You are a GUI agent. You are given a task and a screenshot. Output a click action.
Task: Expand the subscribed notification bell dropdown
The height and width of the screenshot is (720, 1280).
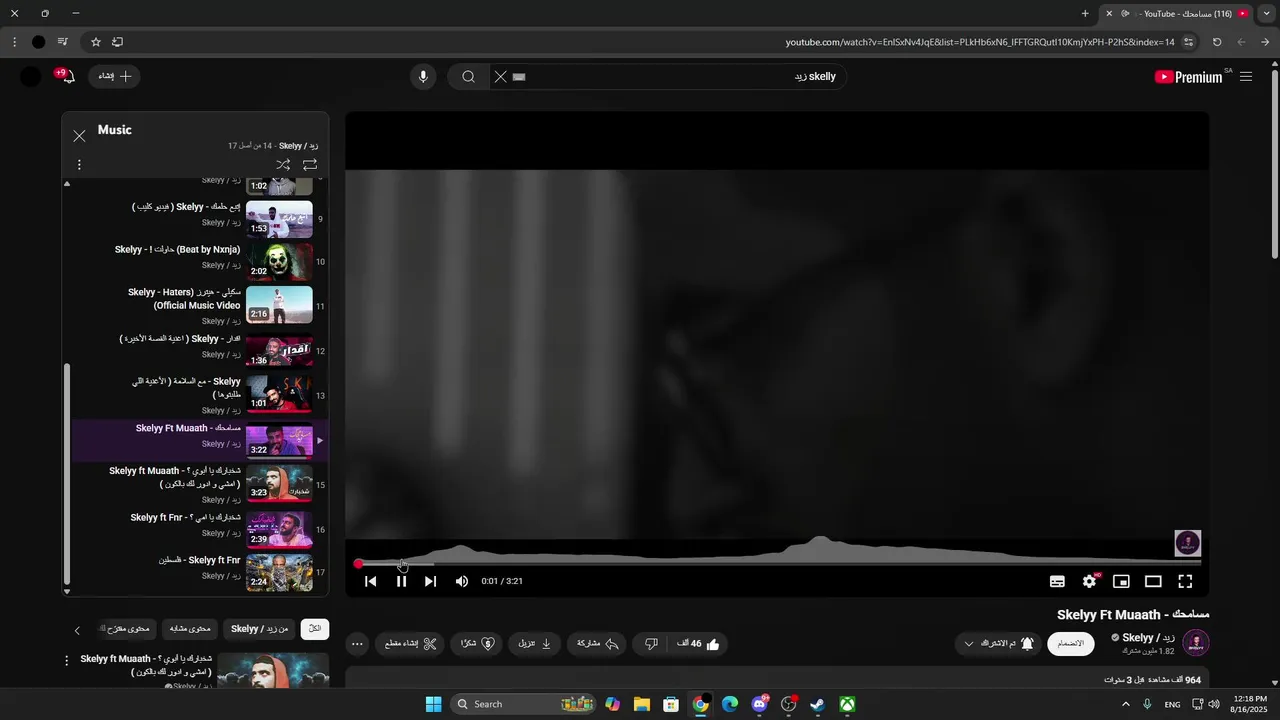tap(996, 644)
